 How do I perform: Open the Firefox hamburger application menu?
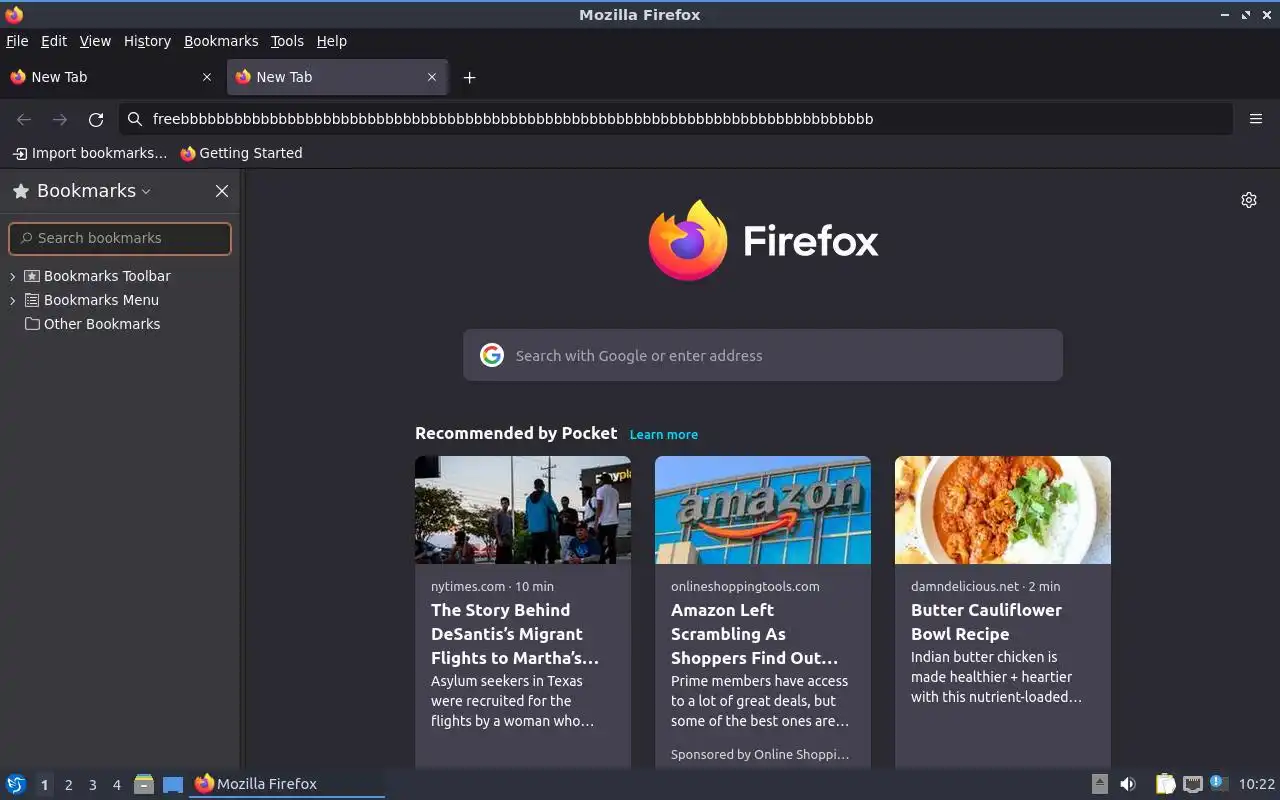[x=1256, y=119]
